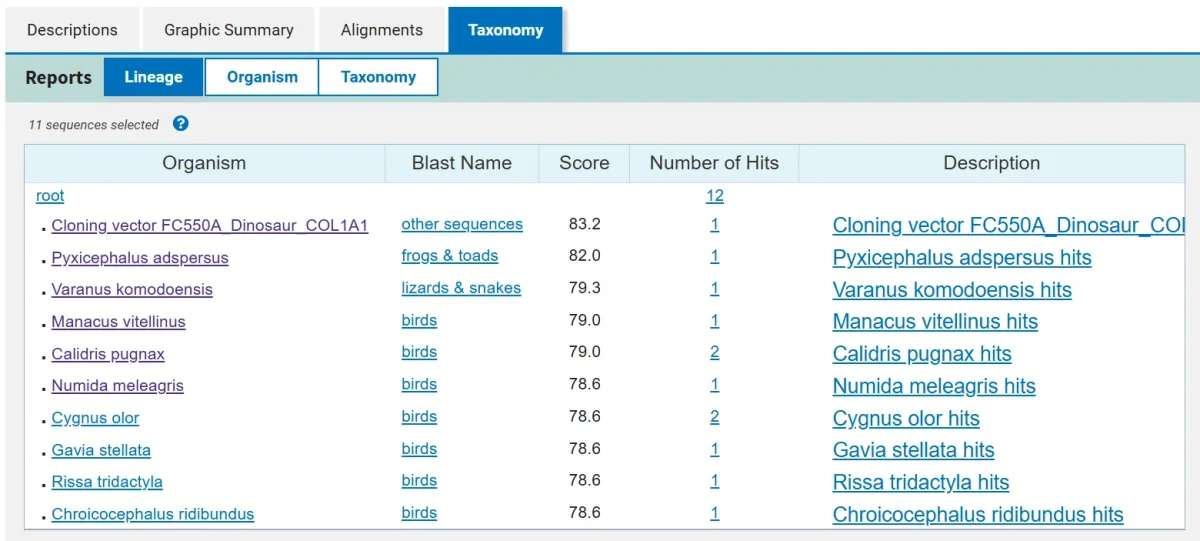Screen dimensions: 1200x541
Task: Switch to the Descriptions tab
Action: (x=72, y=30)
